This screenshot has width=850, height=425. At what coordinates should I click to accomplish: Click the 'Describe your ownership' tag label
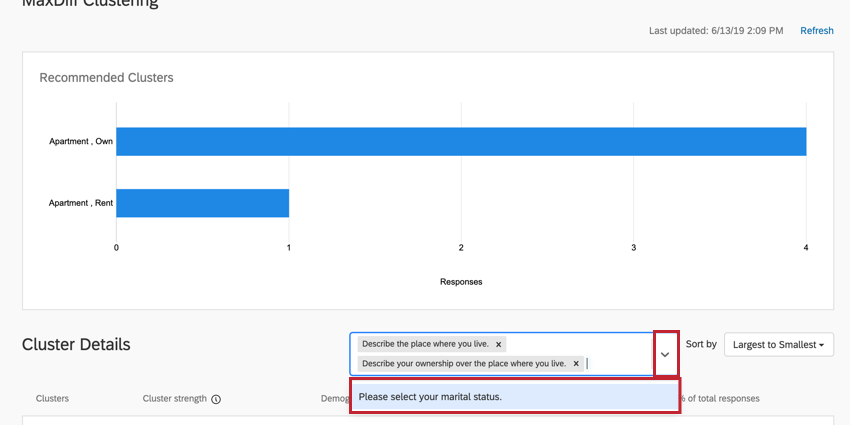pos(463,364)
